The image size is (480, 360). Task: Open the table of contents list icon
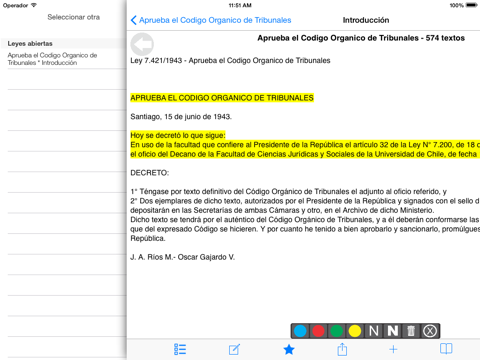[180, 349]
